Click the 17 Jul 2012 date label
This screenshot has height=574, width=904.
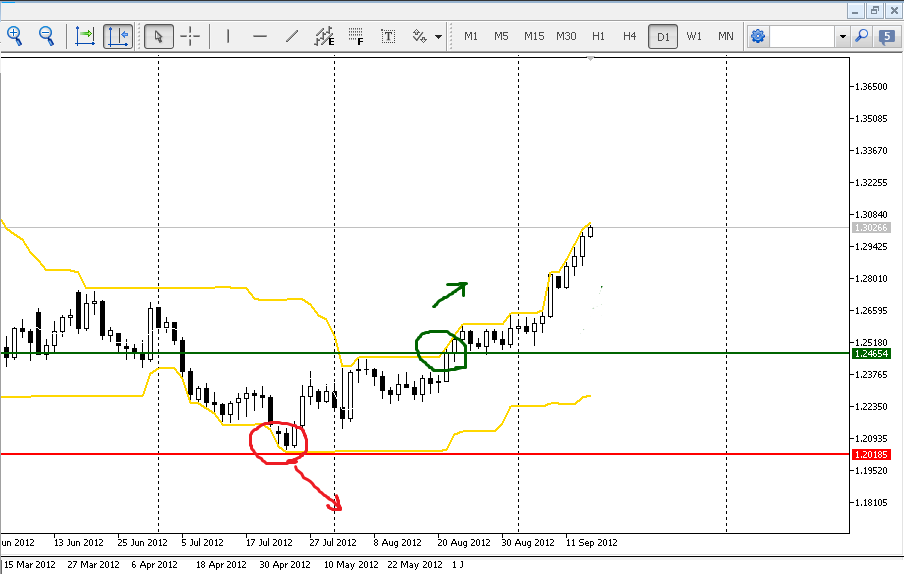pos(269,542)
